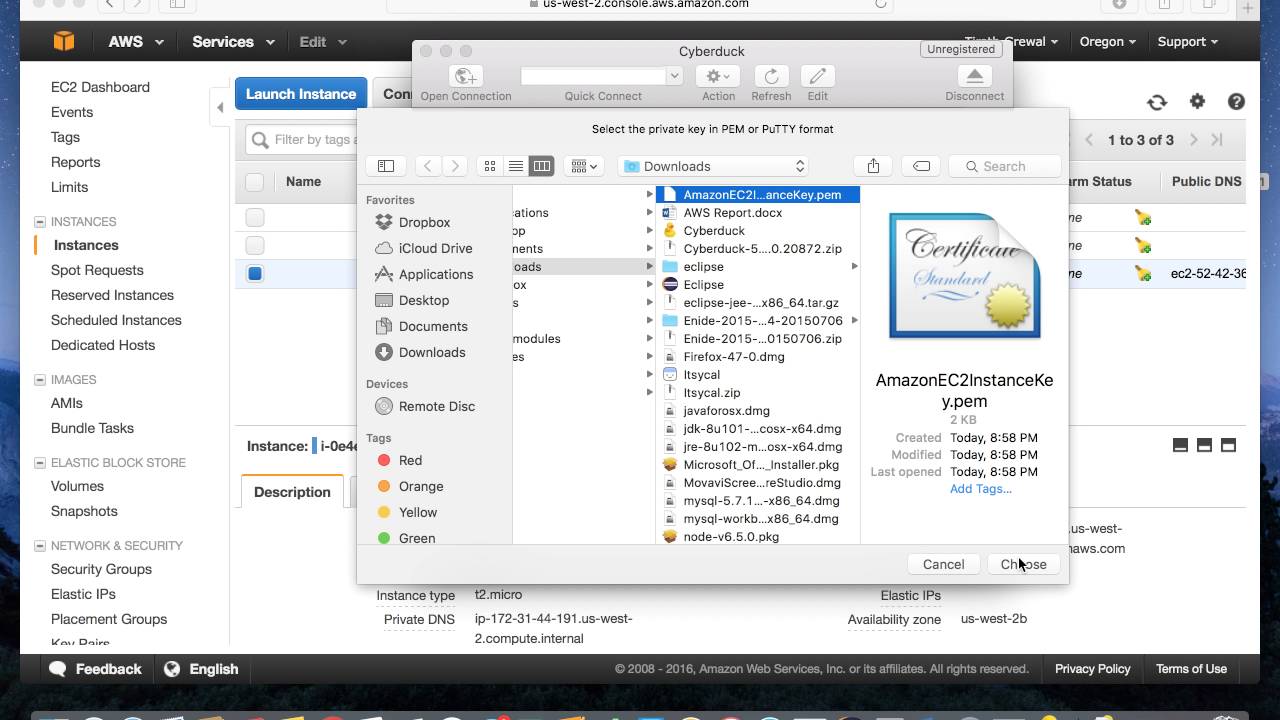Open Security Groups in sidebar
This screenshot has width=1280, height=720.
coord(101,569)
